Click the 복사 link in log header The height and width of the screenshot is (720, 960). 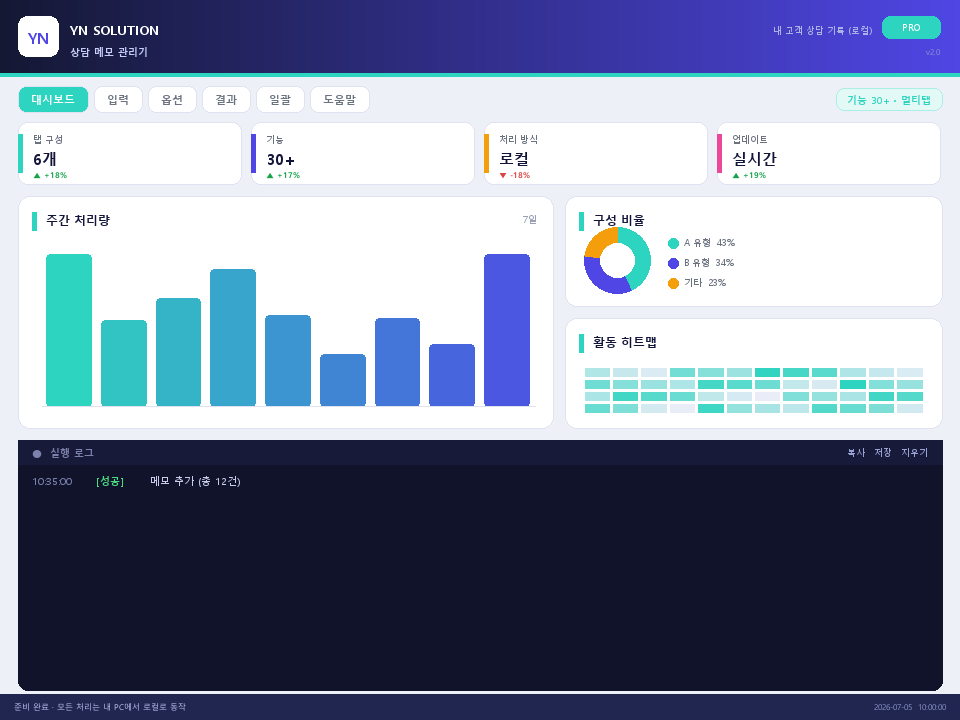(856, 452)
